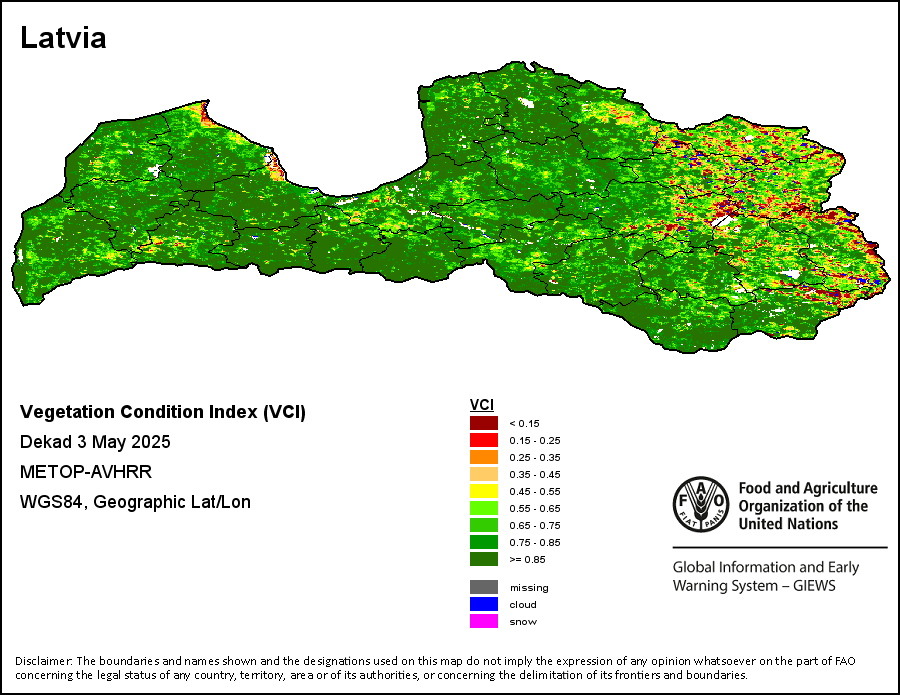
Task: Click the dark red < 0.15 legend swatch
Action: click(484, 423)
